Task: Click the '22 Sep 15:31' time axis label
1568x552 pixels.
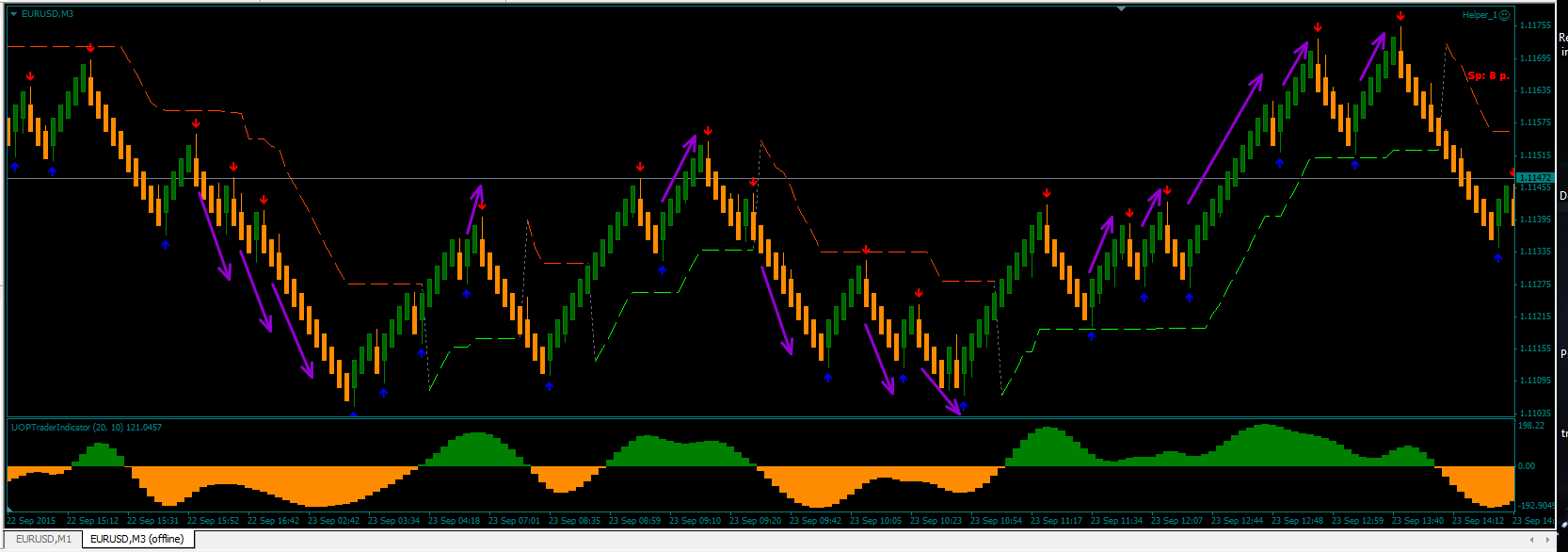Action: (153, 521)
